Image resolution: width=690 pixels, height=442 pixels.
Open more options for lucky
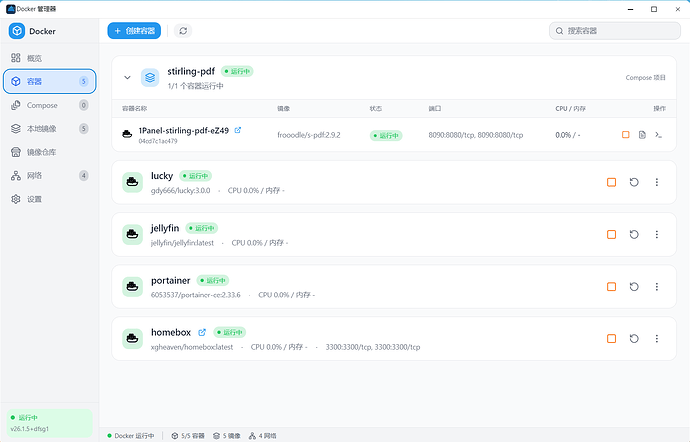pos(657,182)
